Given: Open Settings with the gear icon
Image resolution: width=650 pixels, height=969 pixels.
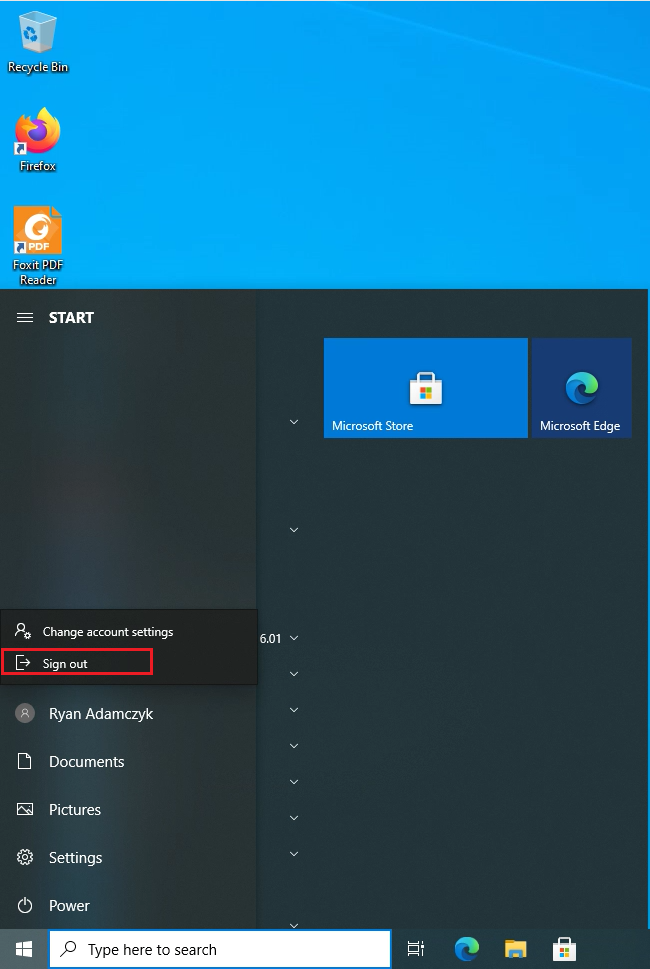Looking at the screenshot, I should 75,858.
